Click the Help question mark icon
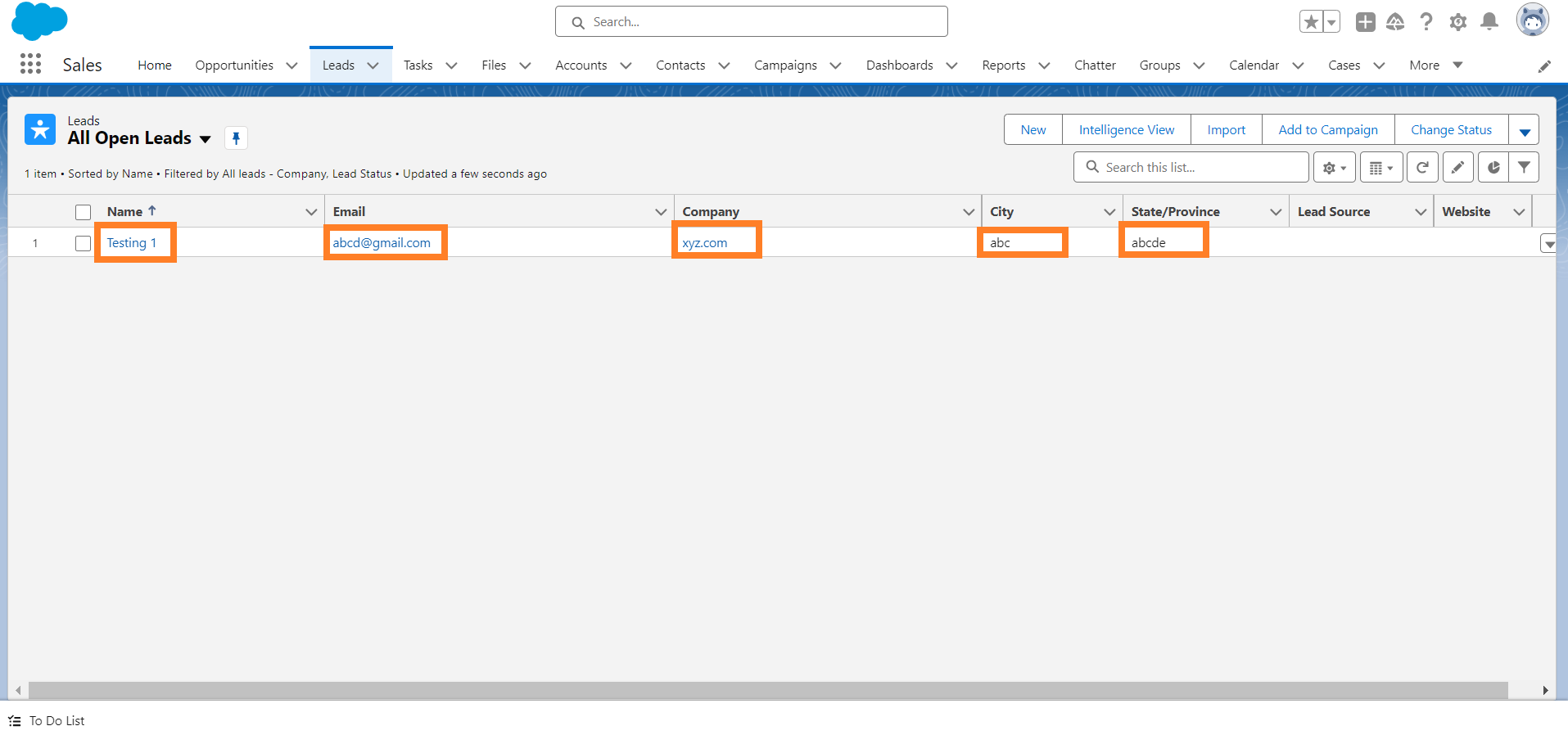The height and width of the screenshot is (735, 1568). coord(1426,22)
